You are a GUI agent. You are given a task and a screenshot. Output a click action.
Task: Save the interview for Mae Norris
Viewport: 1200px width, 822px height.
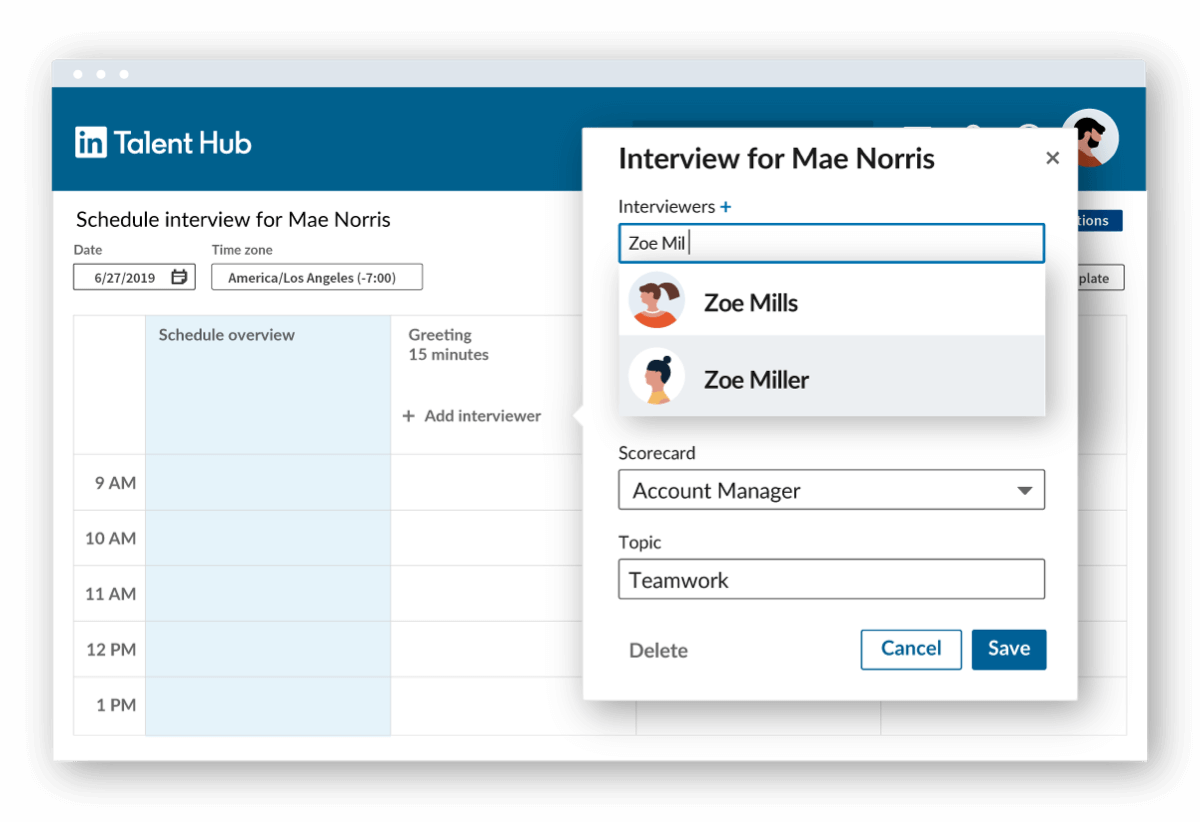click(x=1009, y=648)
